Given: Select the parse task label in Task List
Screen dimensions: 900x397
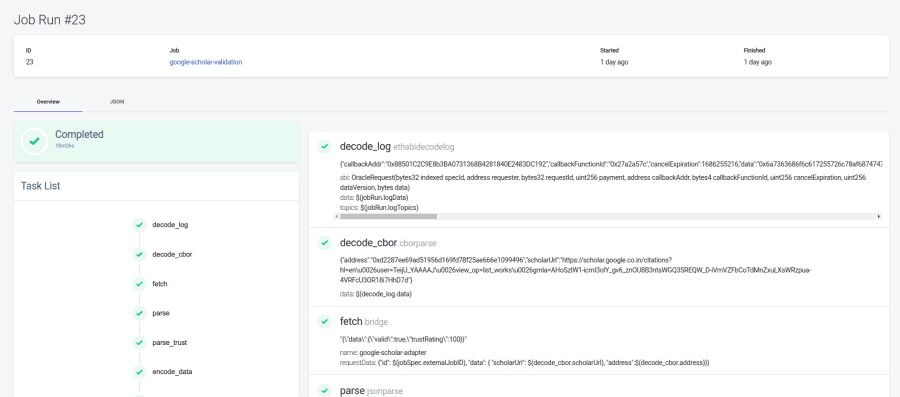Looking at the screenshot, I should (161, 313).
